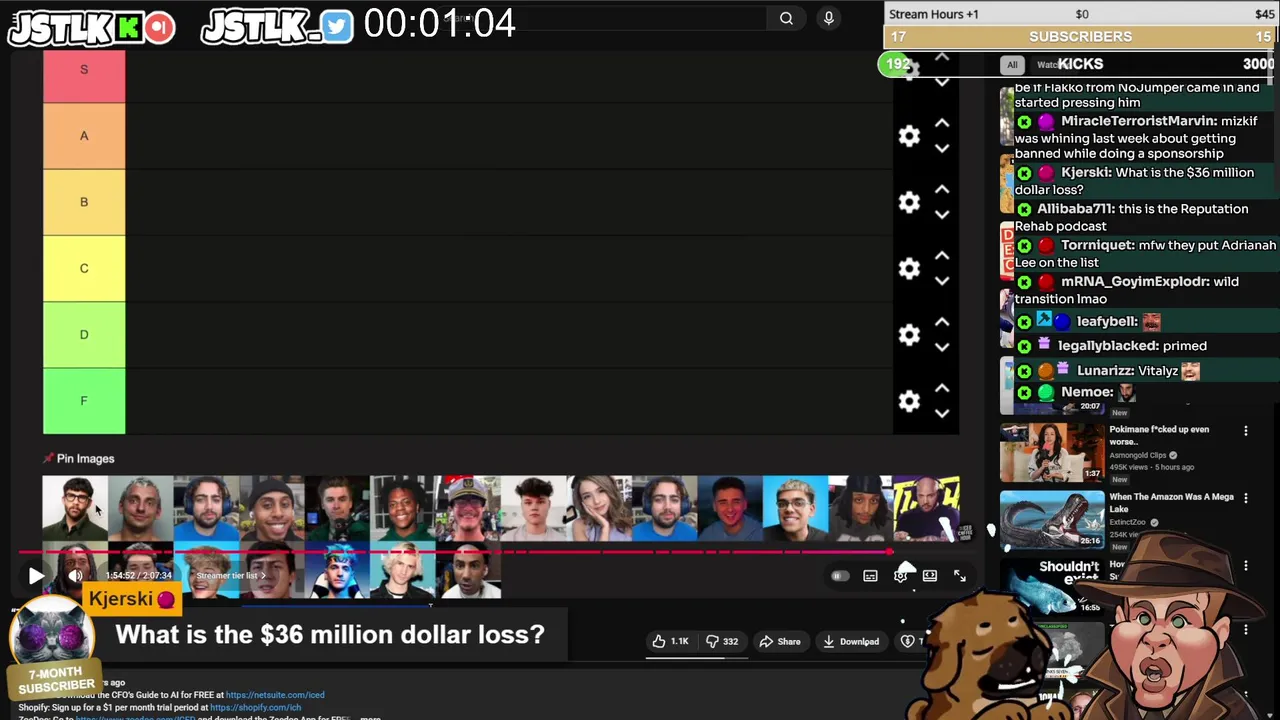Click the Kick badge beside leafybell's name

pyautogui.click(x=1024, y=322)
